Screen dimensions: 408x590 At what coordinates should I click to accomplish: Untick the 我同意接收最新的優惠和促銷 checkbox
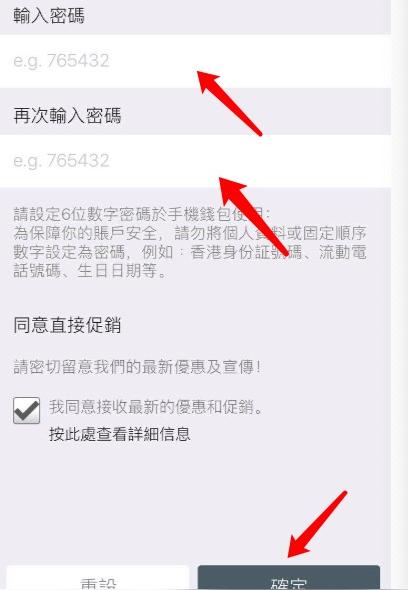pyautogui.click(x=26, y=410)
